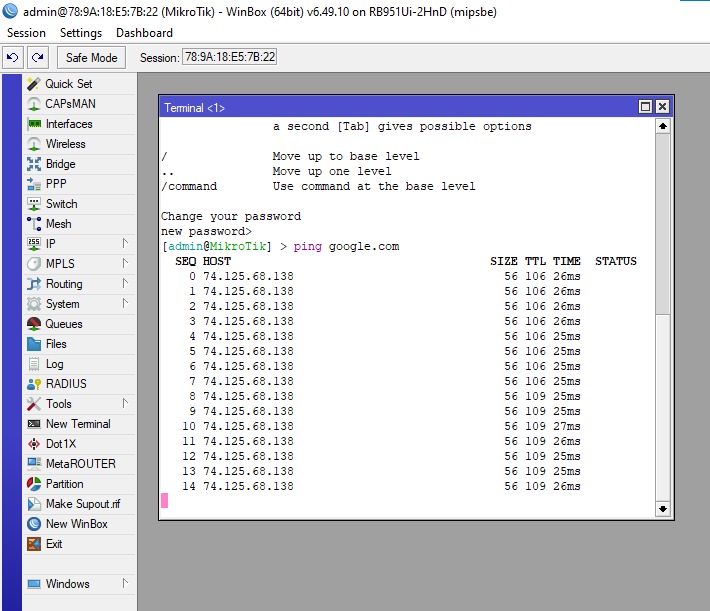Click the Session address field
This screenshot has height=611, width=710.
230,57
